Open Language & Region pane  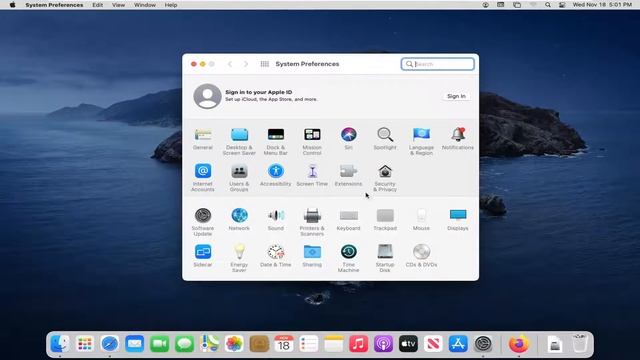pyautogui.click(x=421, y=141)
